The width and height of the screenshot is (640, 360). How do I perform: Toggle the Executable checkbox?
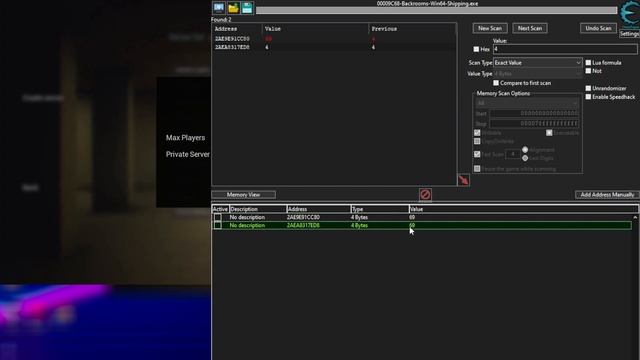(549, 133)
